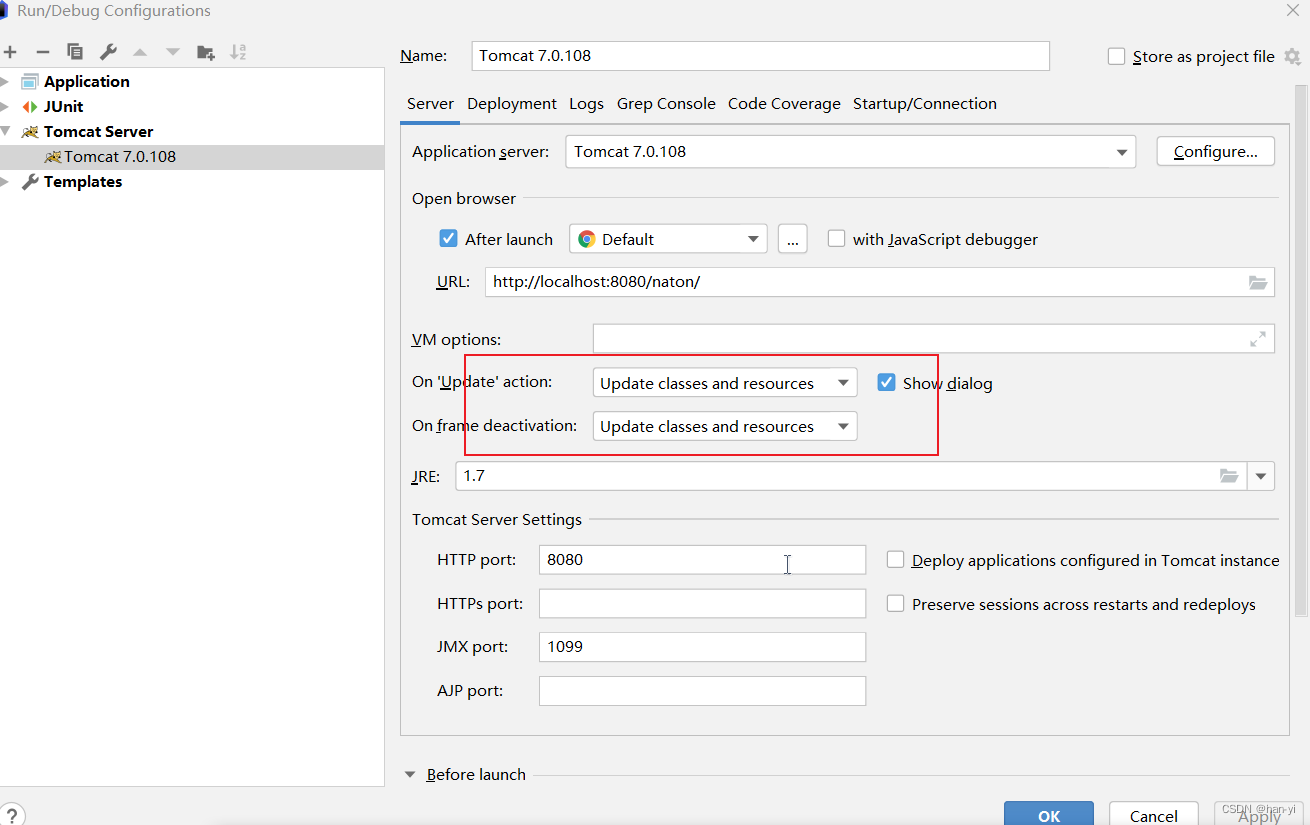Switch to the Grep Console tab
The image size is (1310, 825).
tap(666, 104)
